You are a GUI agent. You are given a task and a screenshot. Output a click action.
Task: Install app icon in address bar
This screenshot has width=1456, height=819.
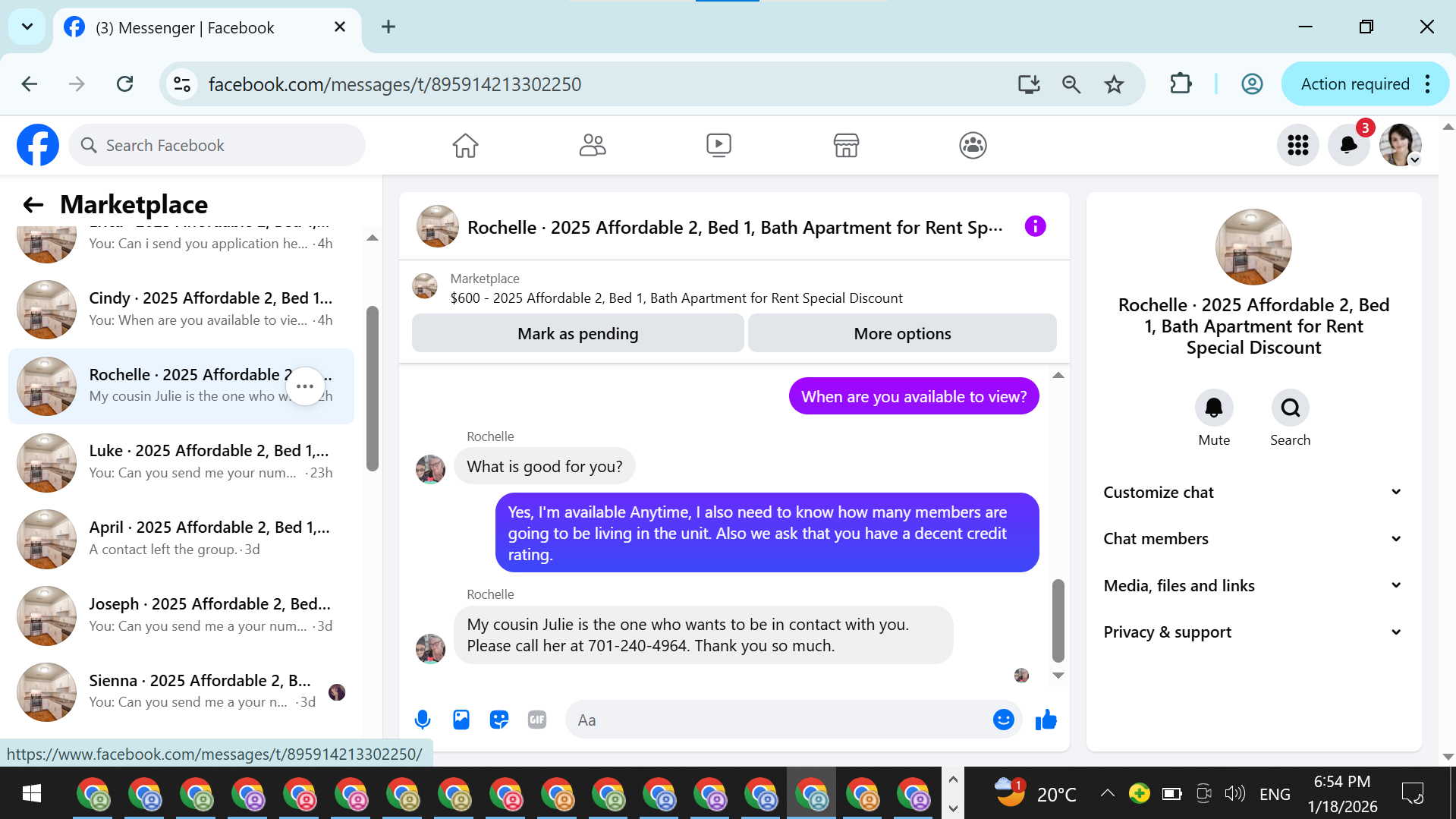(x=1028, y=84)
